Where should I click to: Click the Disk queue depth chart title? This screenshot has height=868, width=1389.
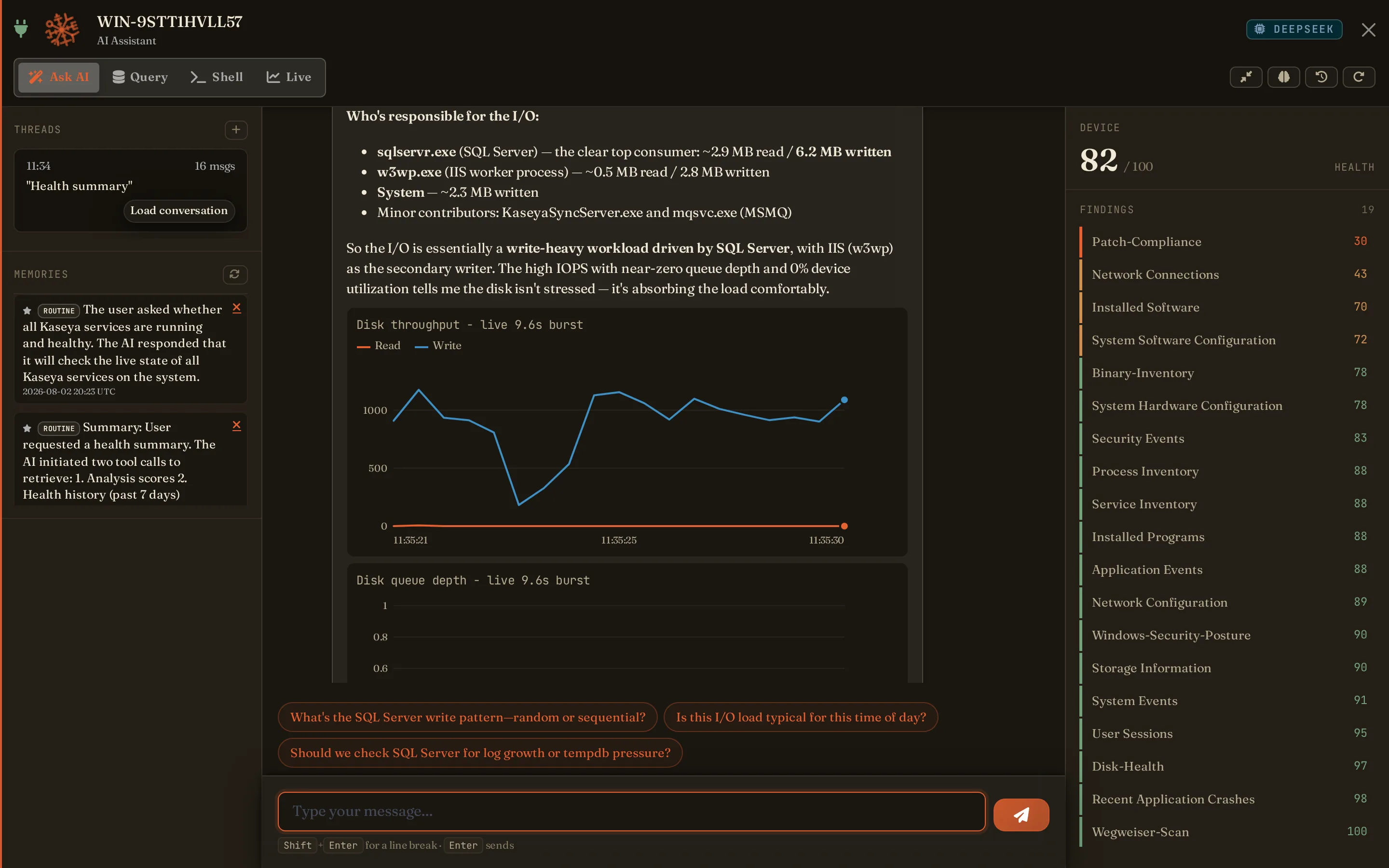(473, 580)
